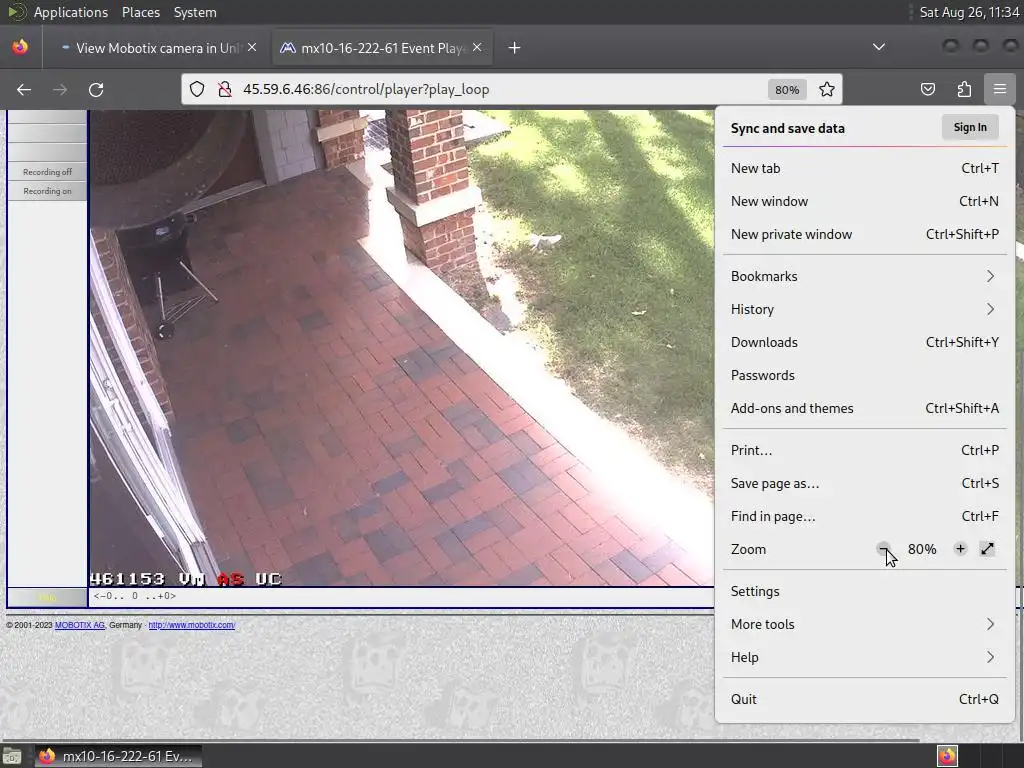
Task: Increase zoom with the plus button
Action: (960, 549)
